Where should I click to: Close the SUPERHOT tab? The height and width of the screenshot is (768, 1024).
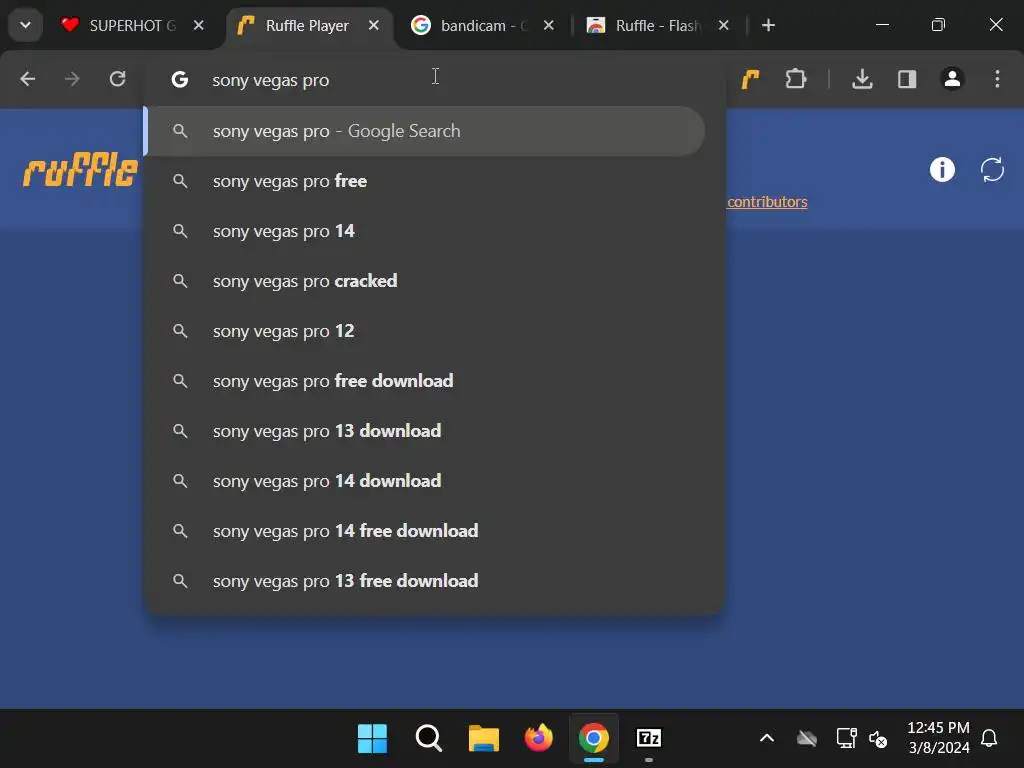pos(199,25)
